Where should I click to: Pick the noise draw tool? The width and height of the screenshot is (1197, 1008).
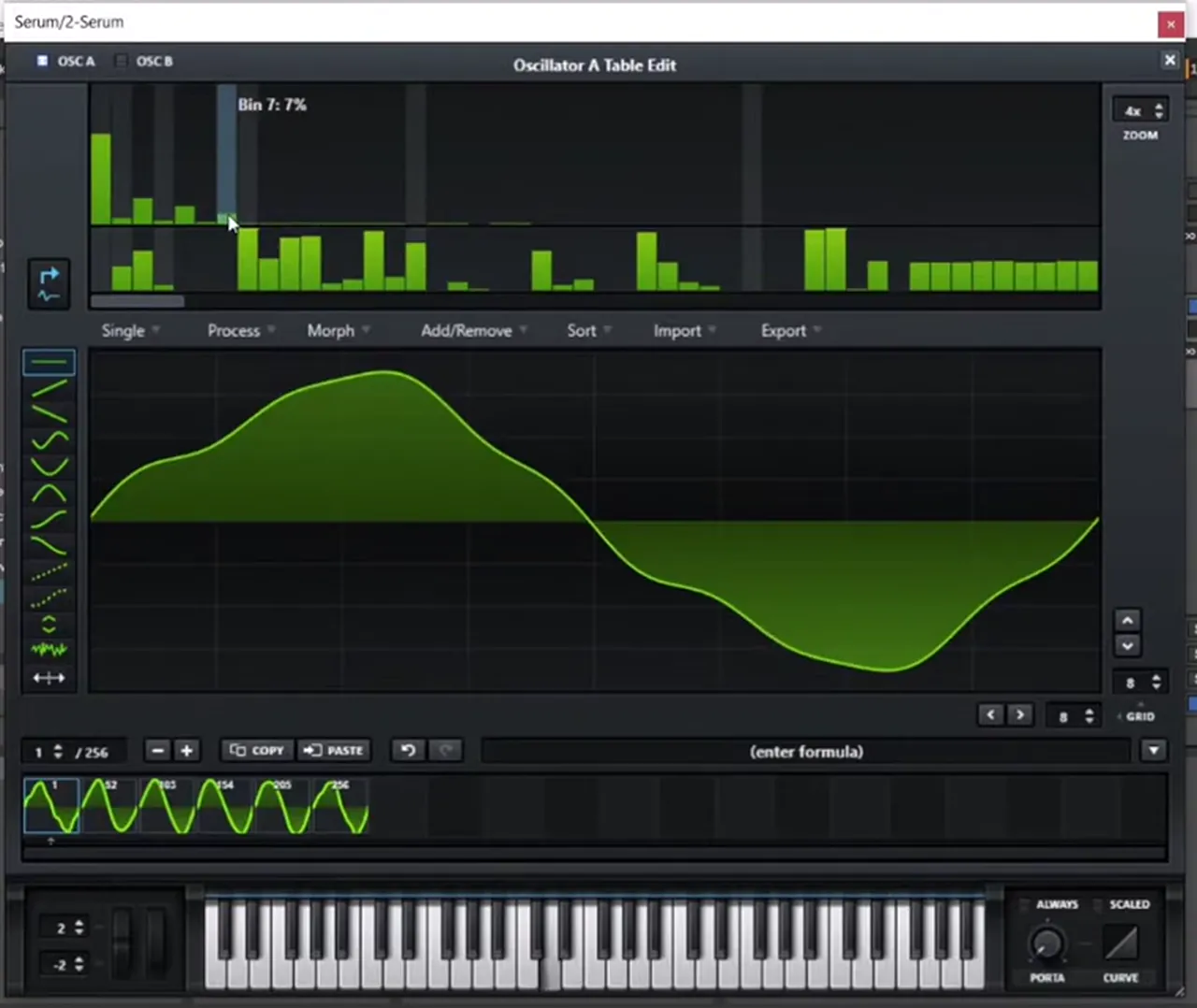click(x=49, y=650)
